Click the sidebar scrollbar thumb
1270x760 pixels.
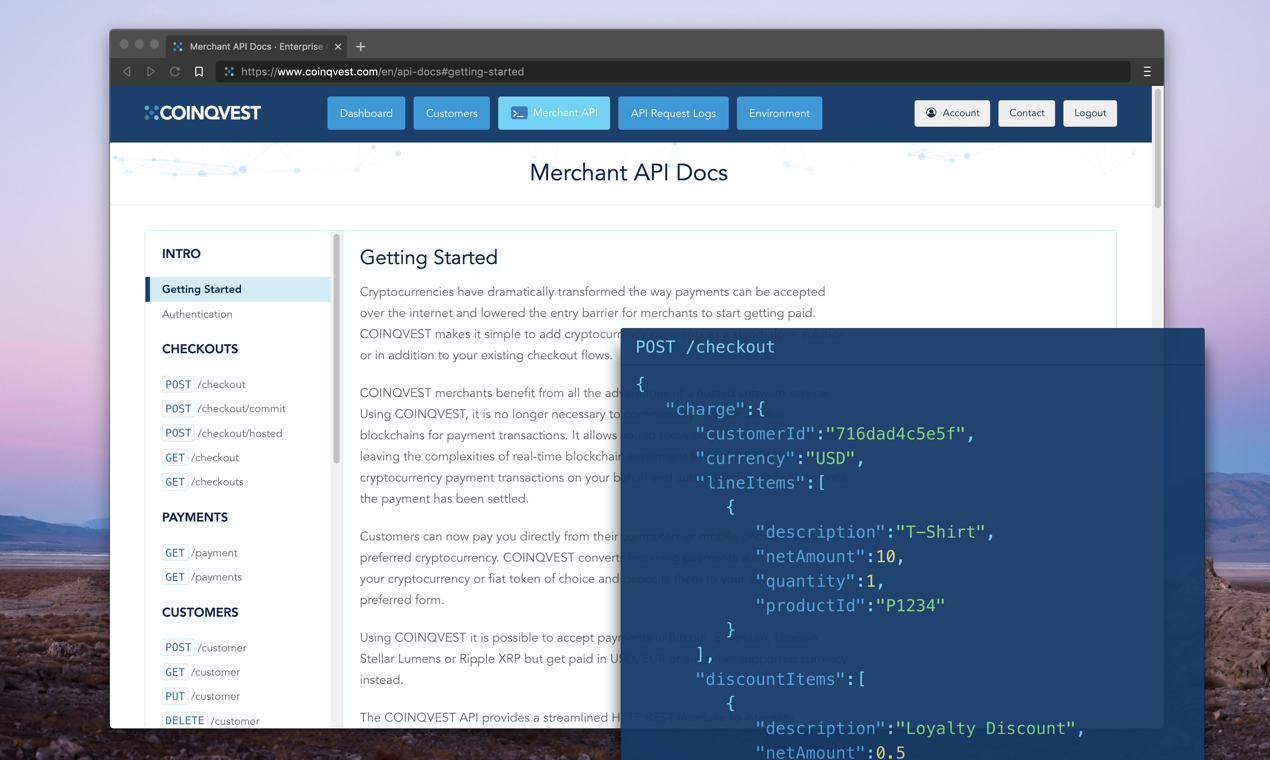(x=336, y=348)
